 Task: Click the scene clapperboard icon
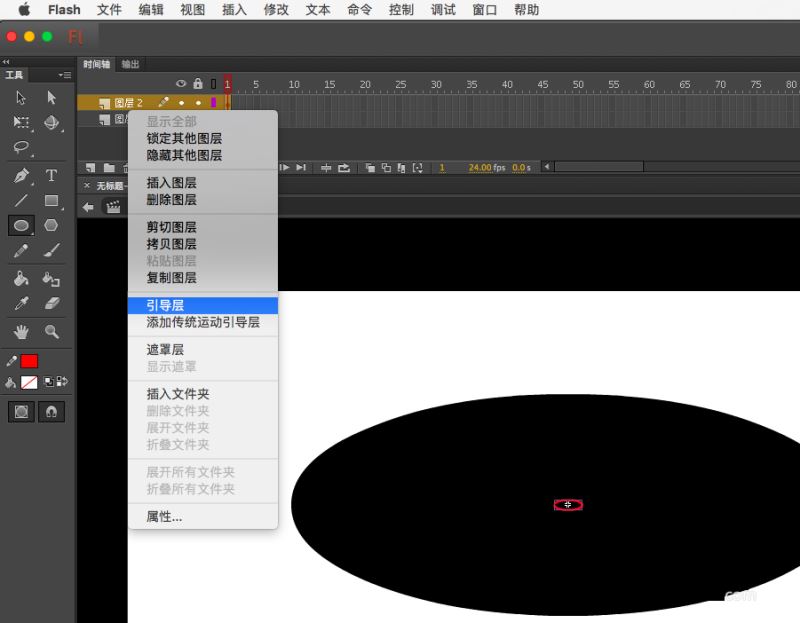tap(113, 207)
